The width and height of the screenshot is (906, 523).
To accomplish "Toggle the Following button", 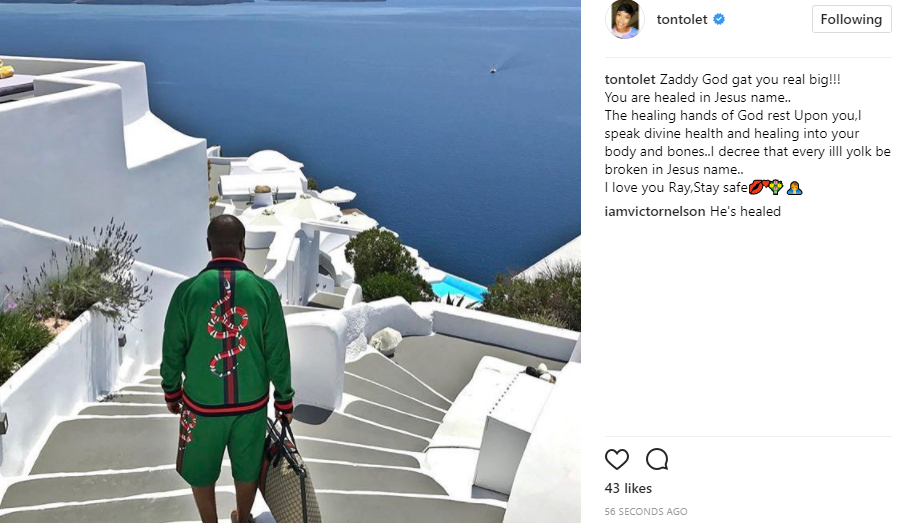I will (851, 19).
